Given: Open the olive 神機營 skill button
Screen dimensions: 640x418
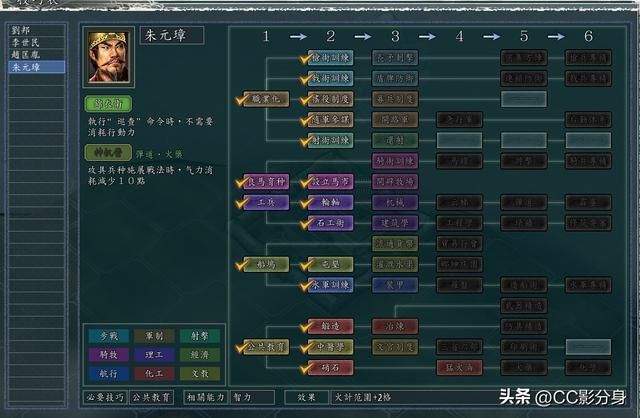Looking at the screenshot, I should 109,153.
